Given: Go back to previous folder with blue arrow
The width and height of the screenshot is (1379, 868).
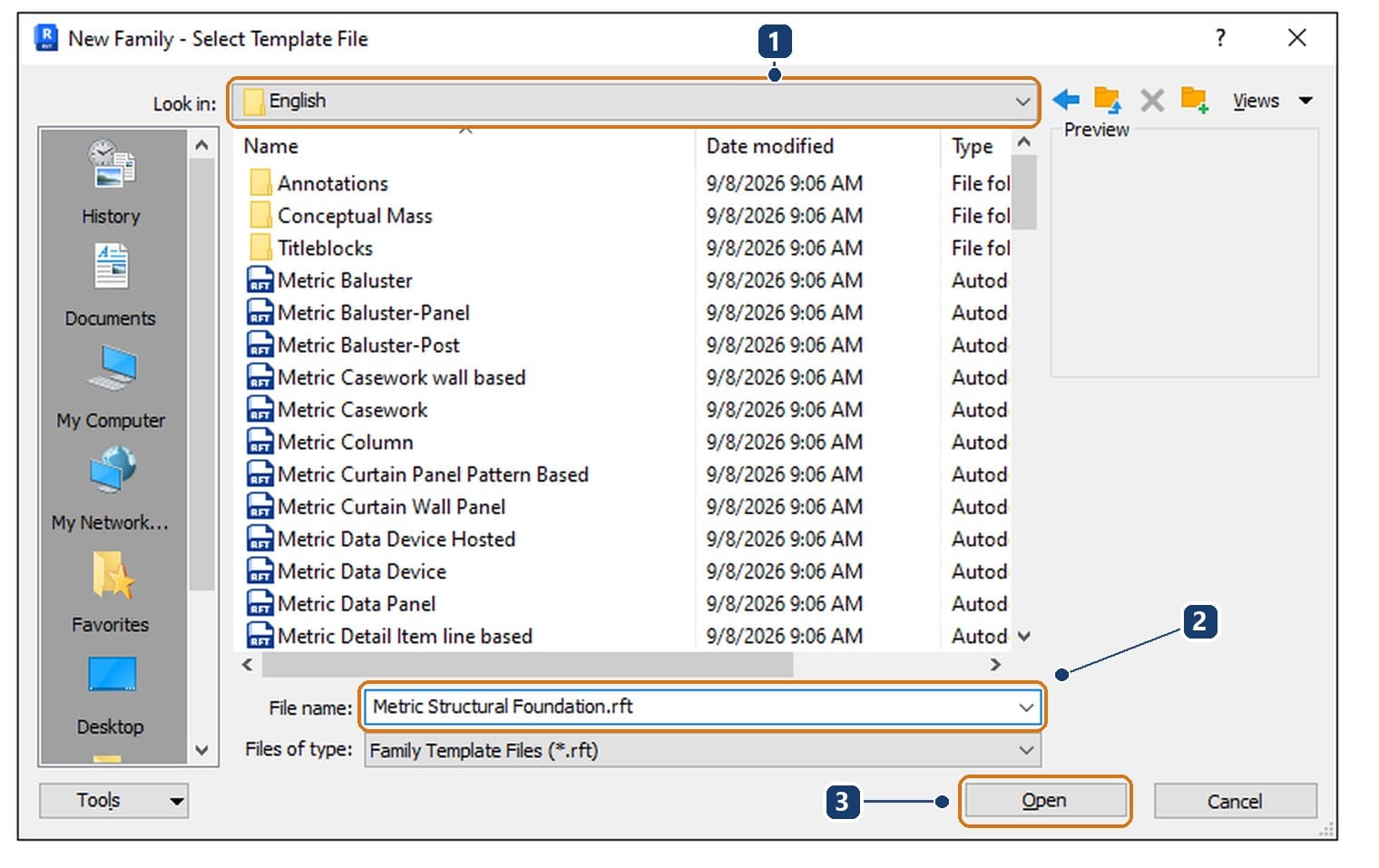Looking at the screenshot, I should pyautogui.click(x=1066, y=100).
